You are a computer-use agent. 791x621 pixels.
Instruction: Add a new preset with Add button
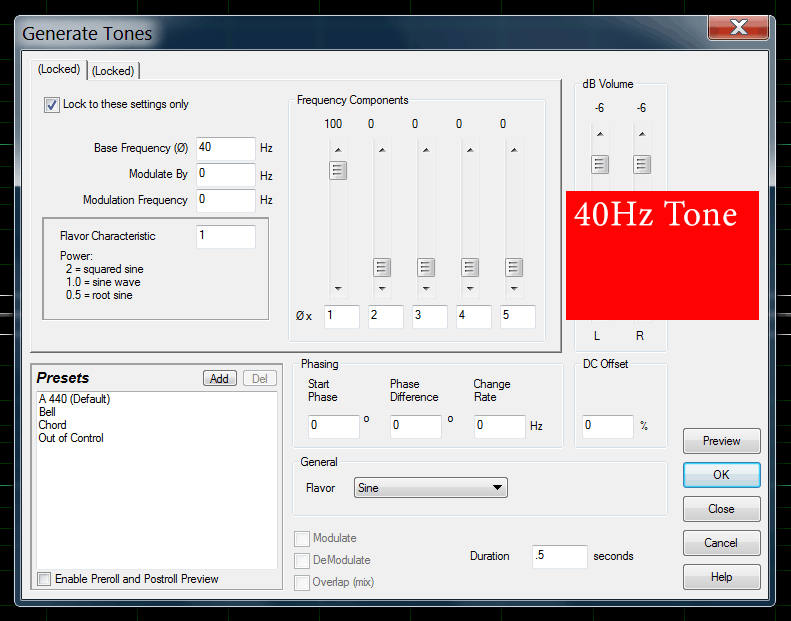tap(219, 378)
